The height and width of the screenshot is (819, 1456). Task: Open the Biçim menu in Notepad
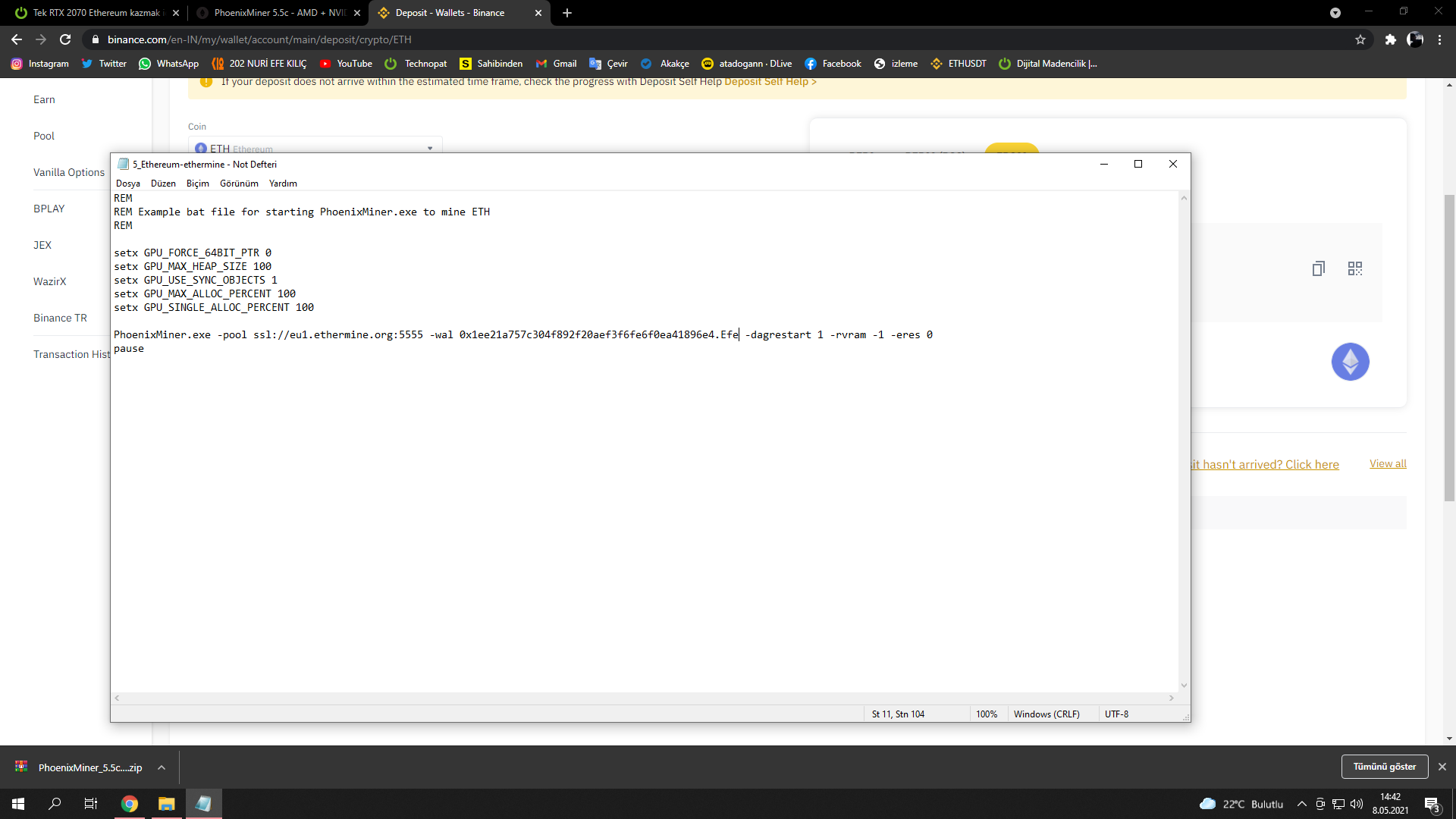click(x=197, y=184)
